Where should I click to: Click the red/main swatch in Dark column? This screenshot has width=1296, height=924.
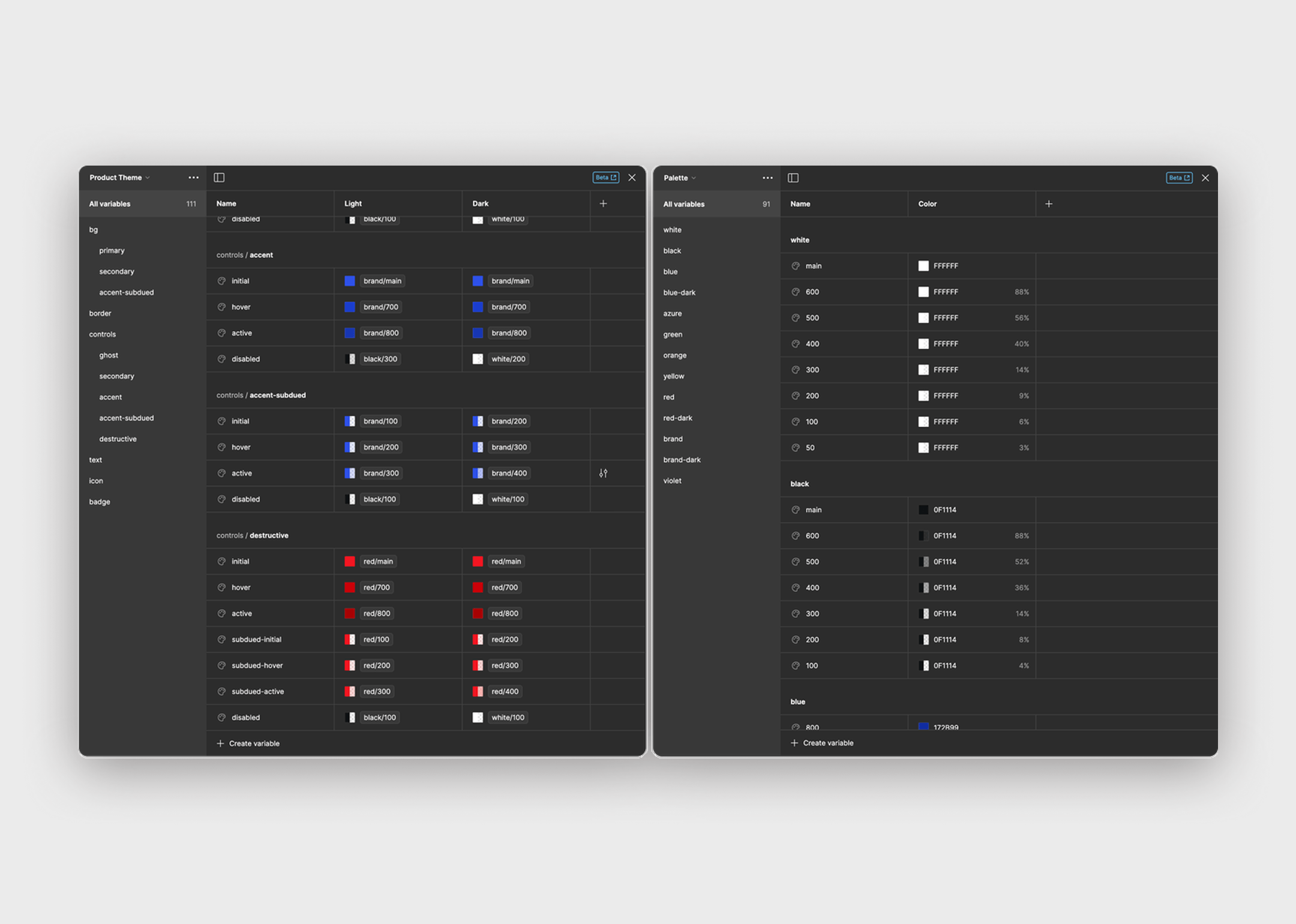[478, 562]
